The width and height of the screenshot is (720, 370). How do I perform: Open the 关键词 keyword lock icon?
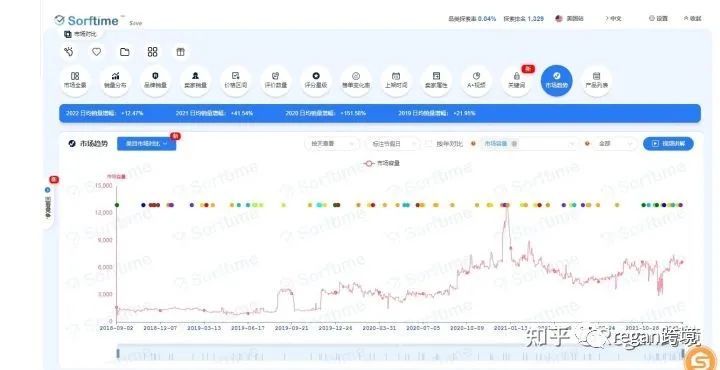(516, 81)
